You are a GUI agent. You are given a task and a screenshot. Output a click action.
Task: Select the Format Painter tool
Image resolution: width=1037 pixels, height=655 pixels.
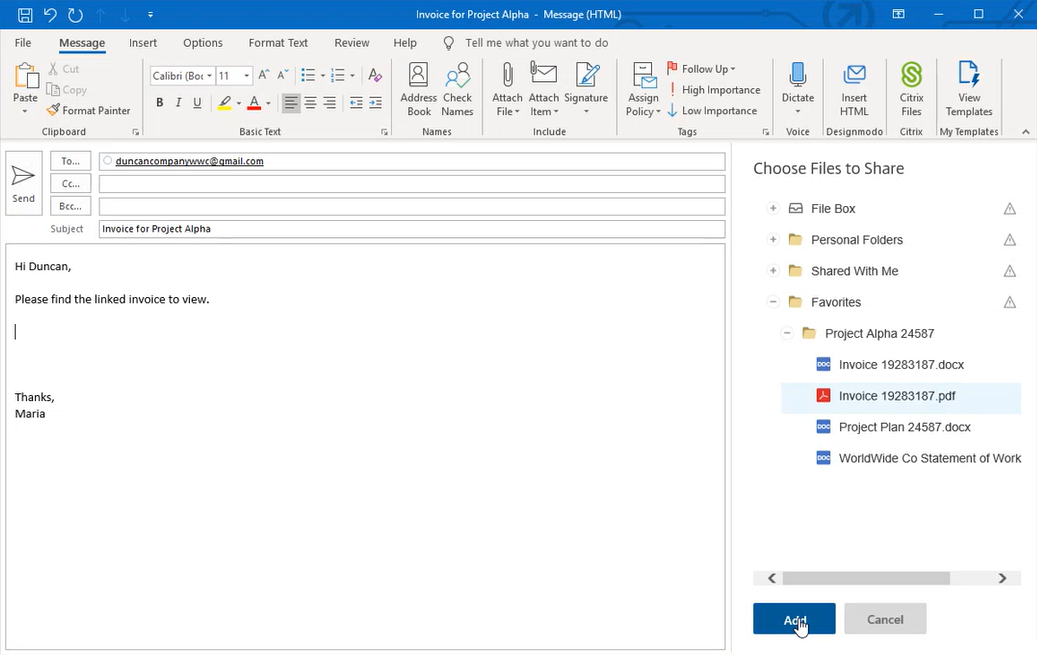[x=88, y=111]
